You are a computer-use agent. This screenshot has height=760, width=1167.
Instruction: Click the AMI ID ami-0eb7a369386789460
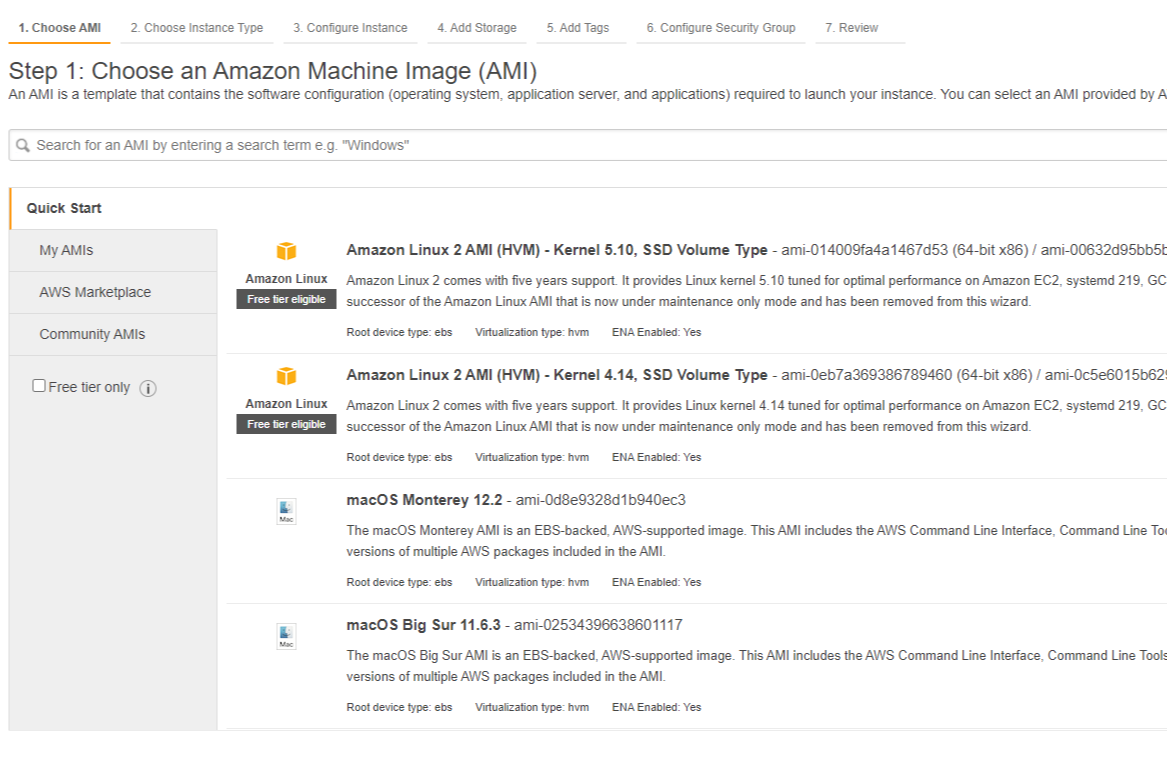click(x=866, y=375)
